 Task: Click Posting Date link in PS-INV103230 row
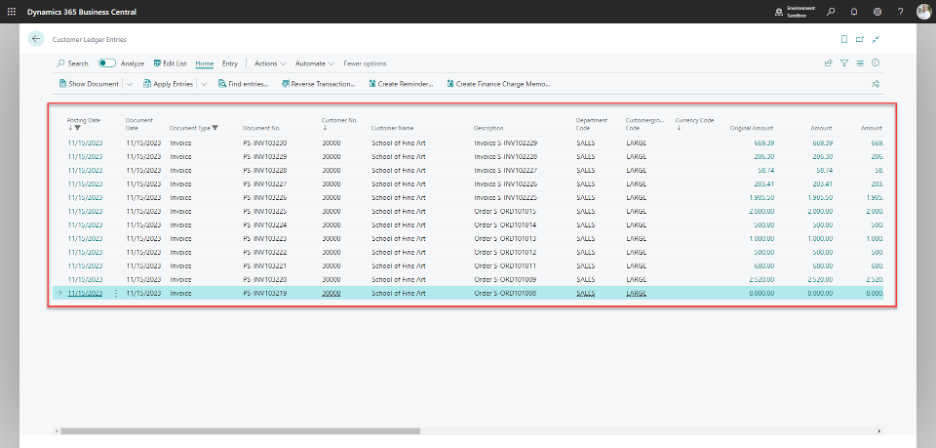(85, 143)
